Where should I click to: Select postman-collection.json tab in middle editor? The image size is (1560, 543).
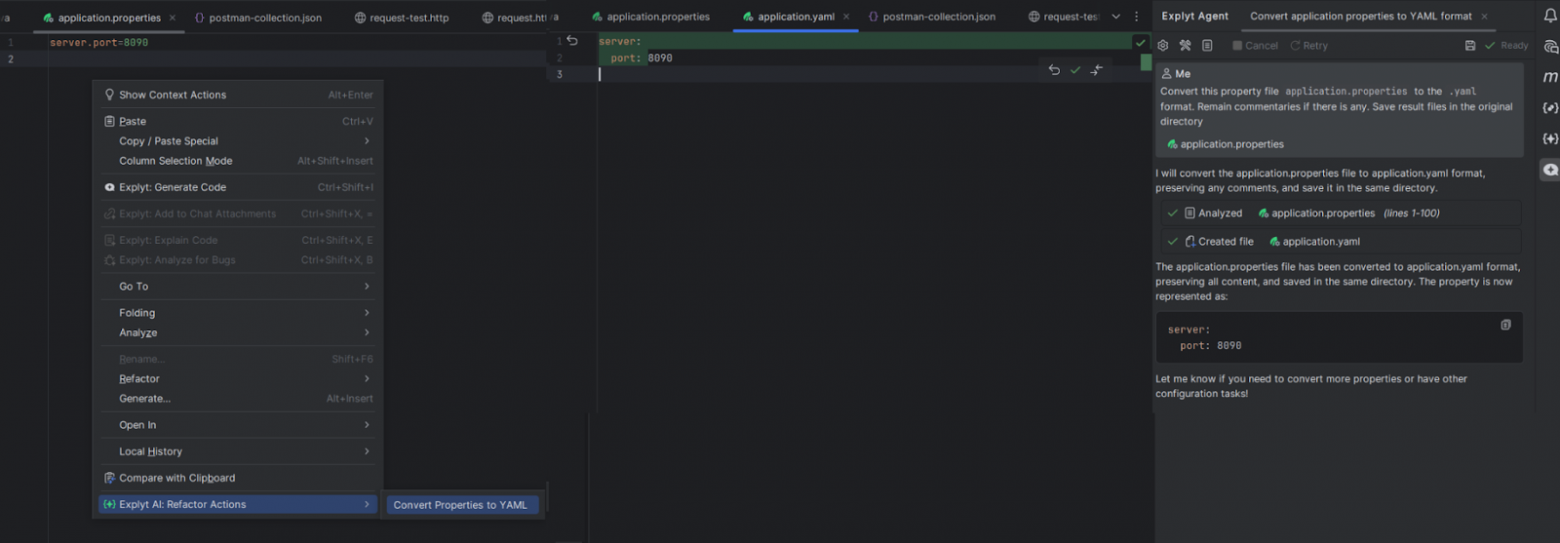[x=931, y=17]
